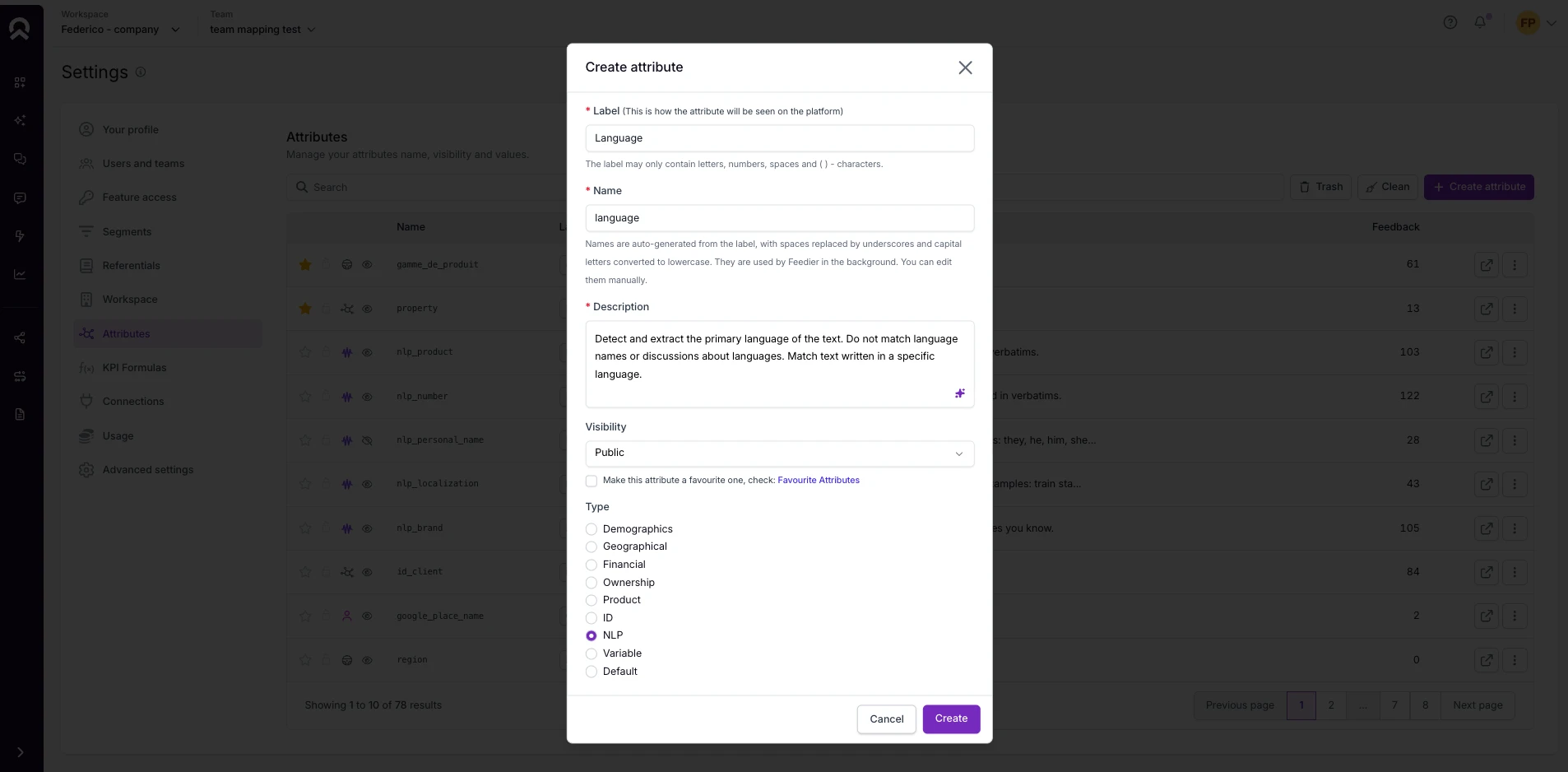Click the AI sparkle icon in Description

(959, 393)
